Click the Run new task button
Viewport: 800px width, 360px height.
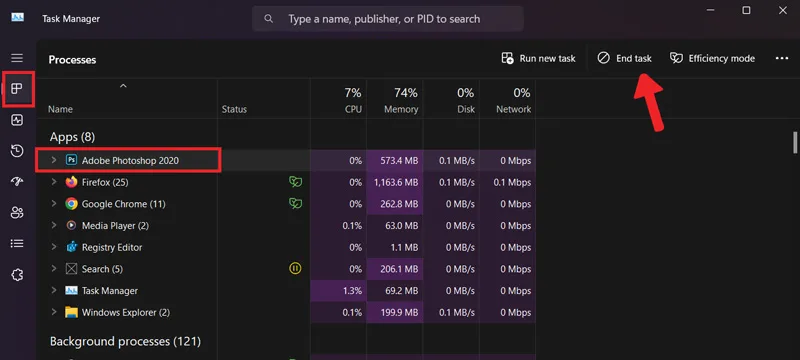click(538, 58)
